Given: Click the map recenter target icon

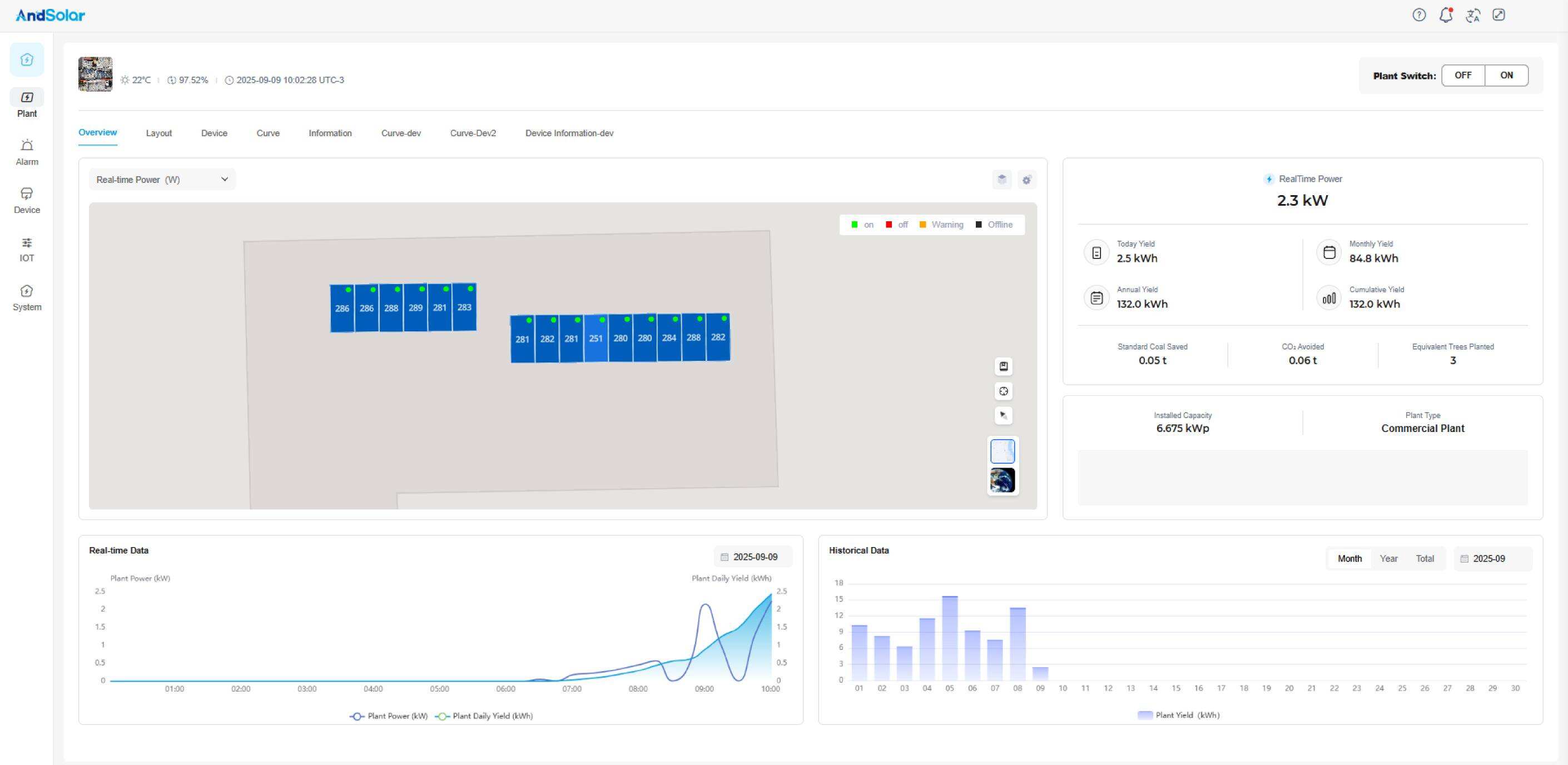Looking at the screenshot, I should tap(1003, 391).
